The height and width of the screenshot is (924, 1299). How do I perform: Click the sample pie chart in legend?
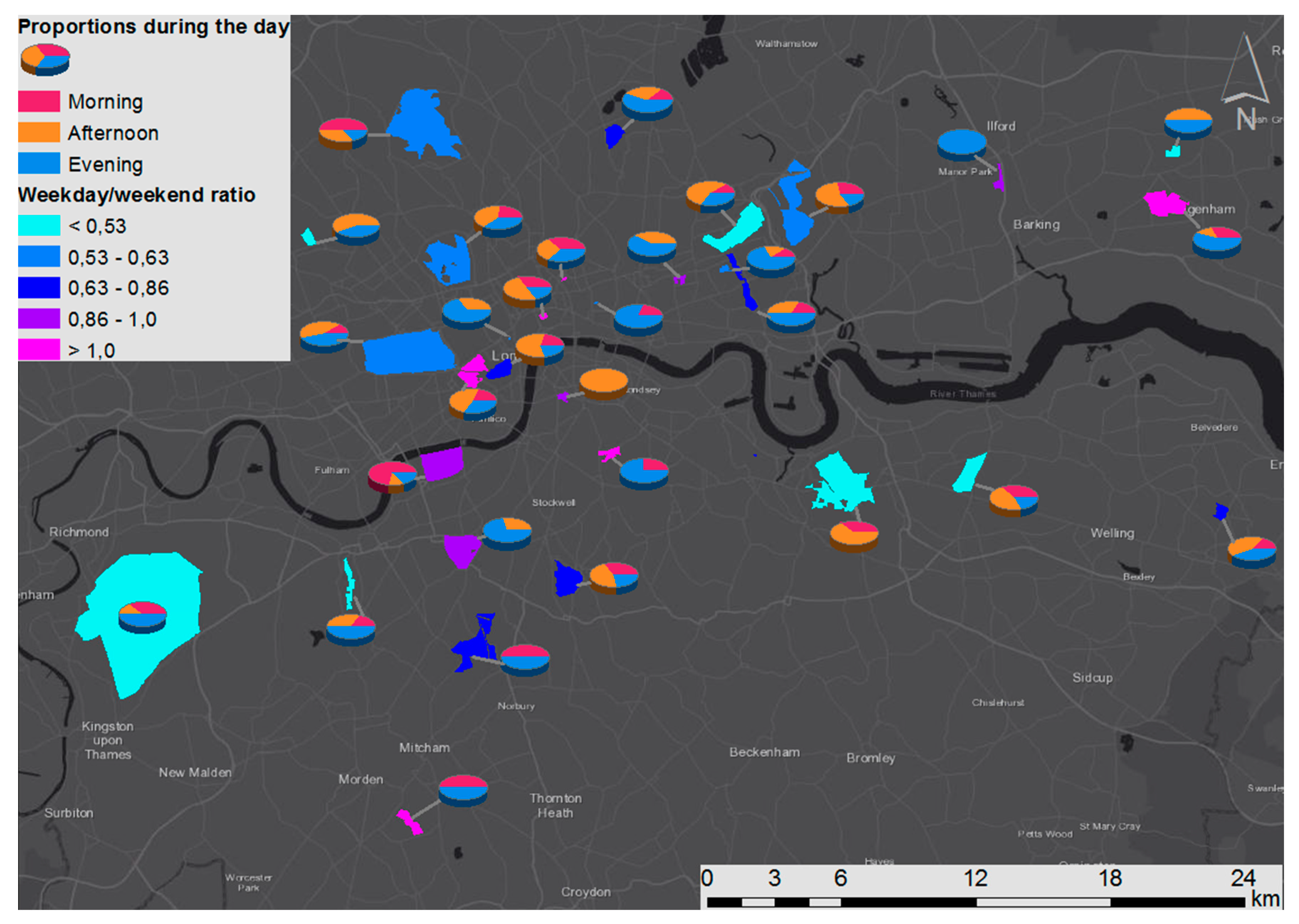coord(45,59)
